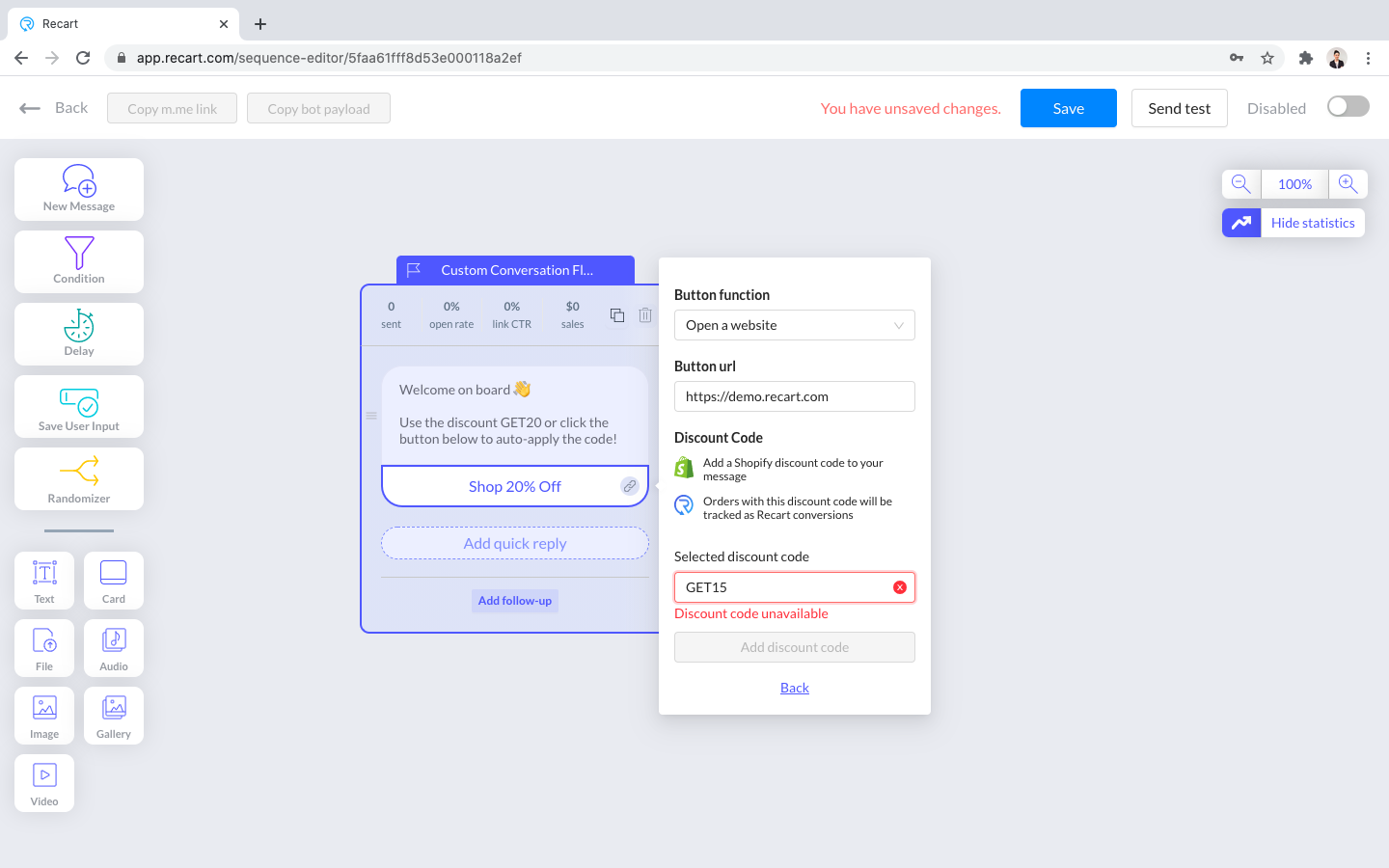The height and width of the screenshot is (868, 1389).
Task: Insert an Image element
Action: (x=44, y=716)
